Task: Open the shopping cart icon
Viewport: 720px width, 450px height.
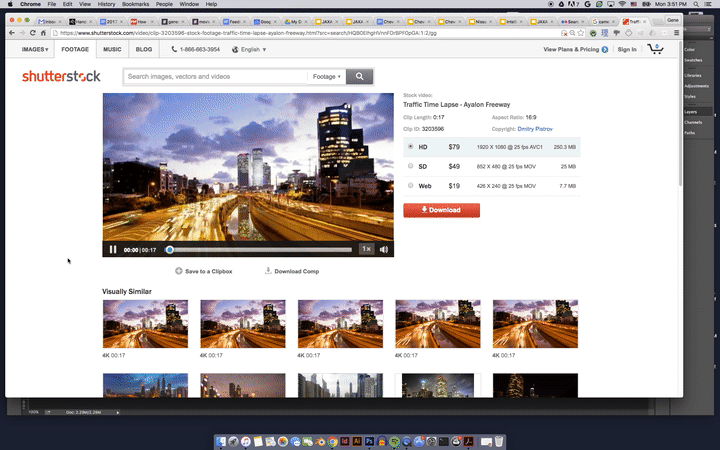Action: point(656,49)
